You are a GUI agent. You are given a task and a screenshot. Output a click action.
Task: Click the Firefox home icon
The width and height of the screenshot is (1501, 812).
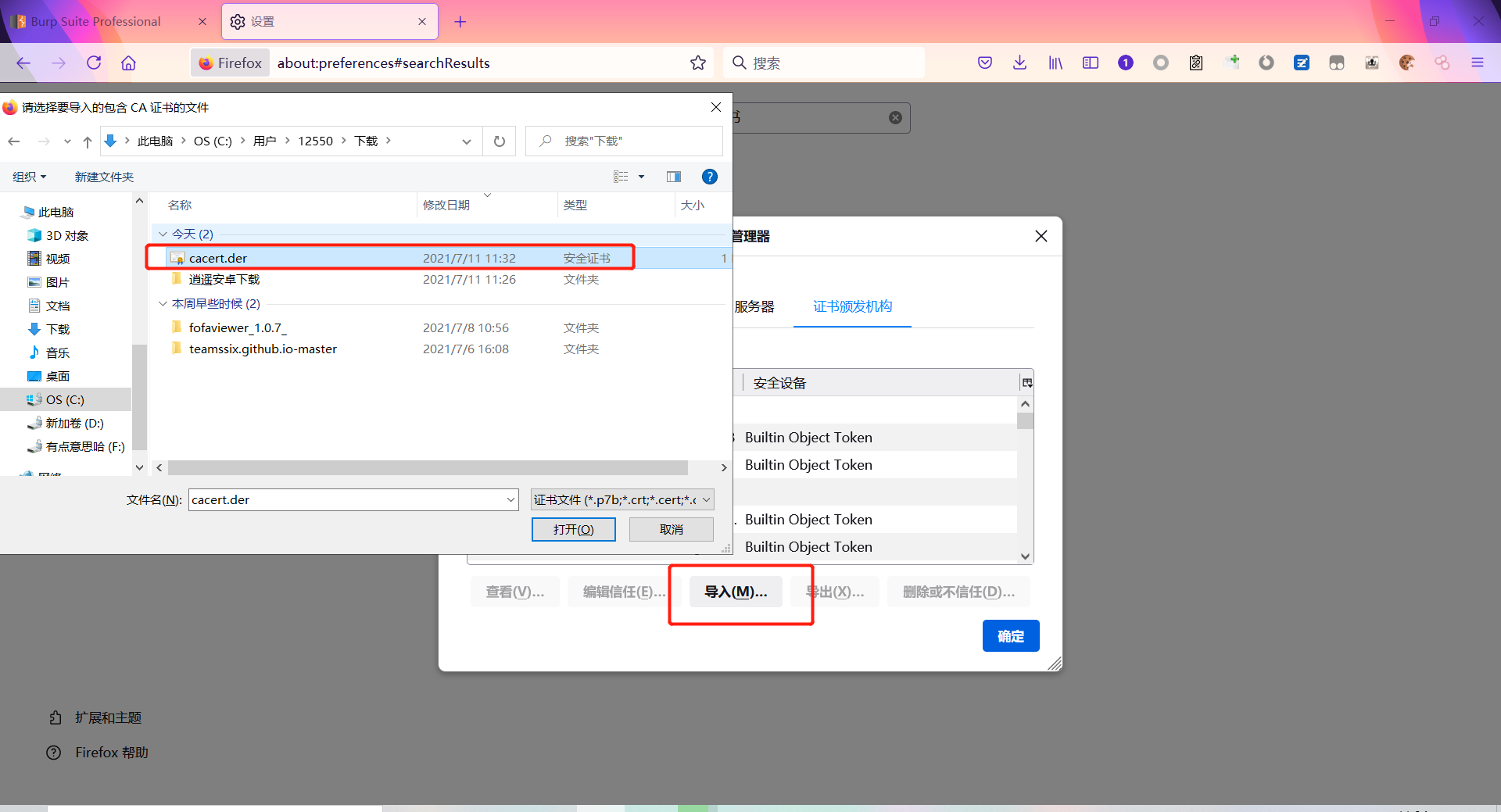(128, 63)
